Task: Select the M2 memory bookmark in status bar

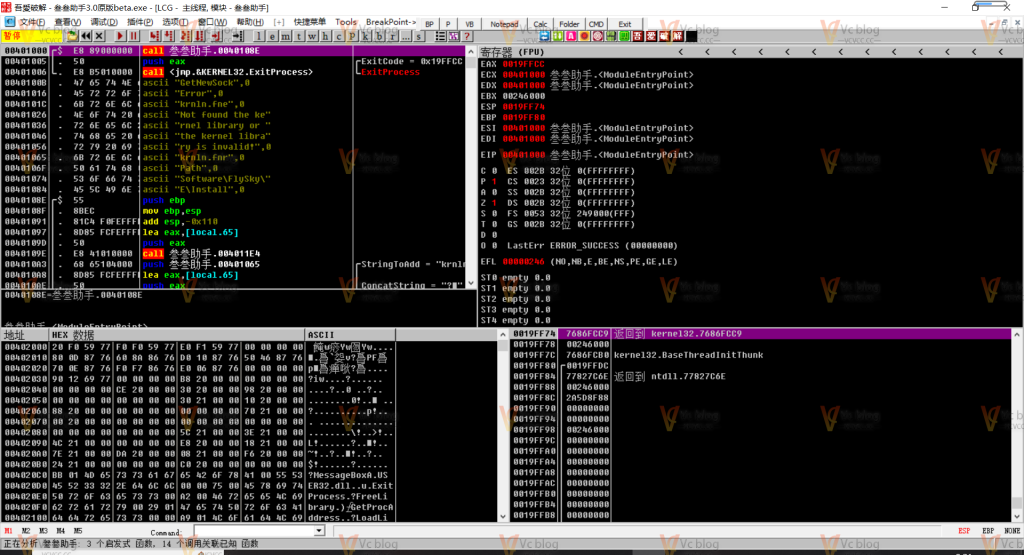Action: (x=27, y=531)
